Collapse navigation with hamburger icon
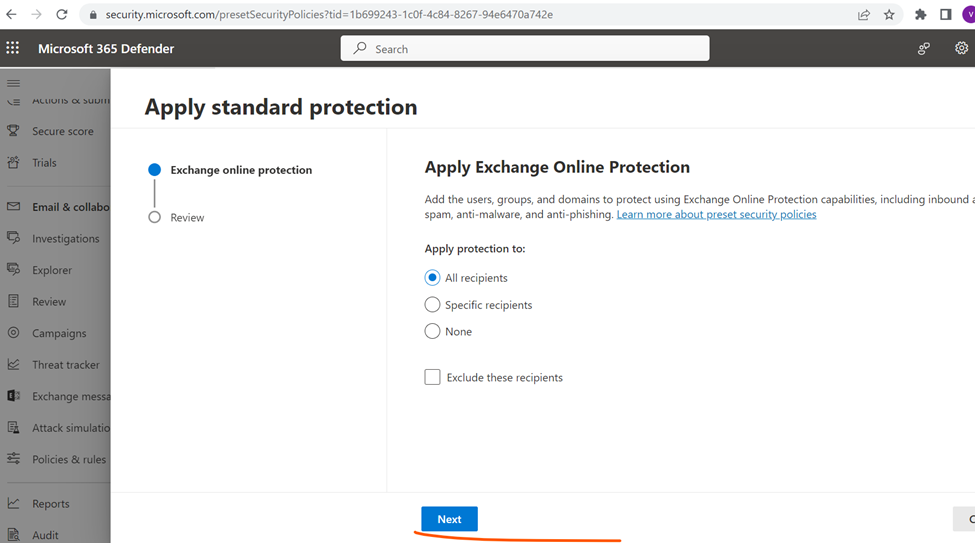This screenshot has width=975, height=543. 14,83
